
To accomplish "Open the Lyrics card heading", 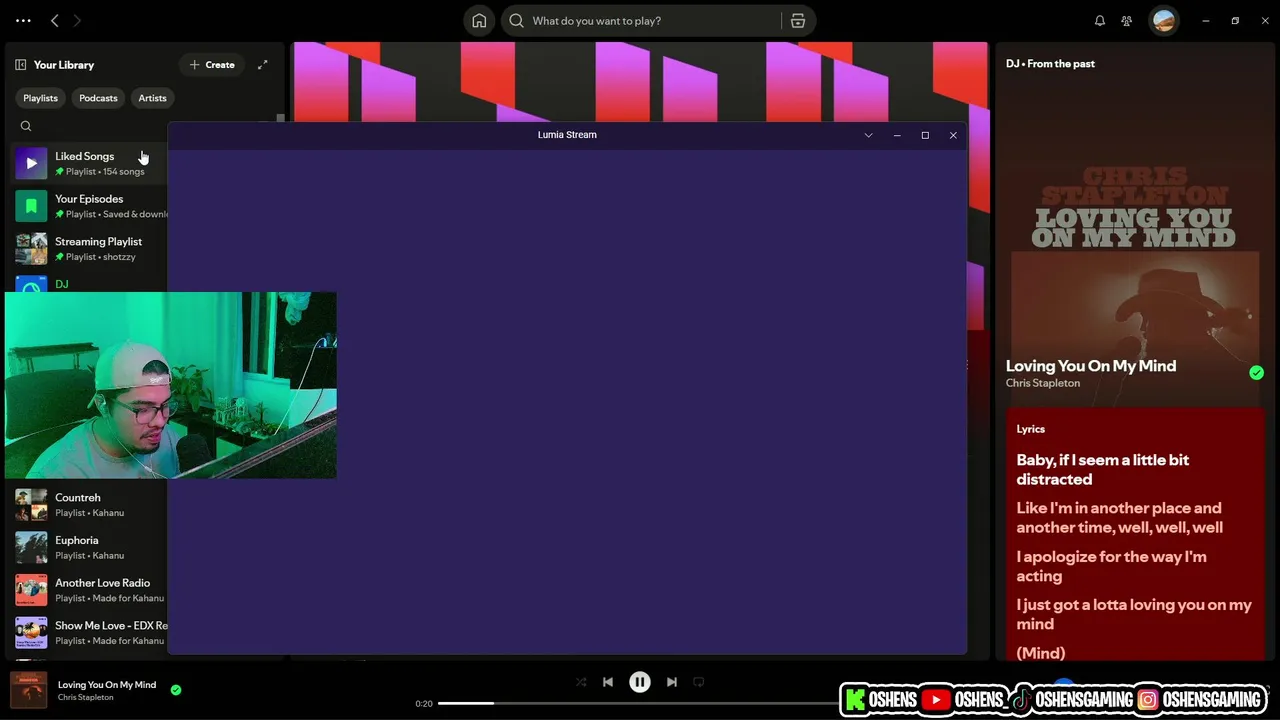I will (x=1031, y=429).
